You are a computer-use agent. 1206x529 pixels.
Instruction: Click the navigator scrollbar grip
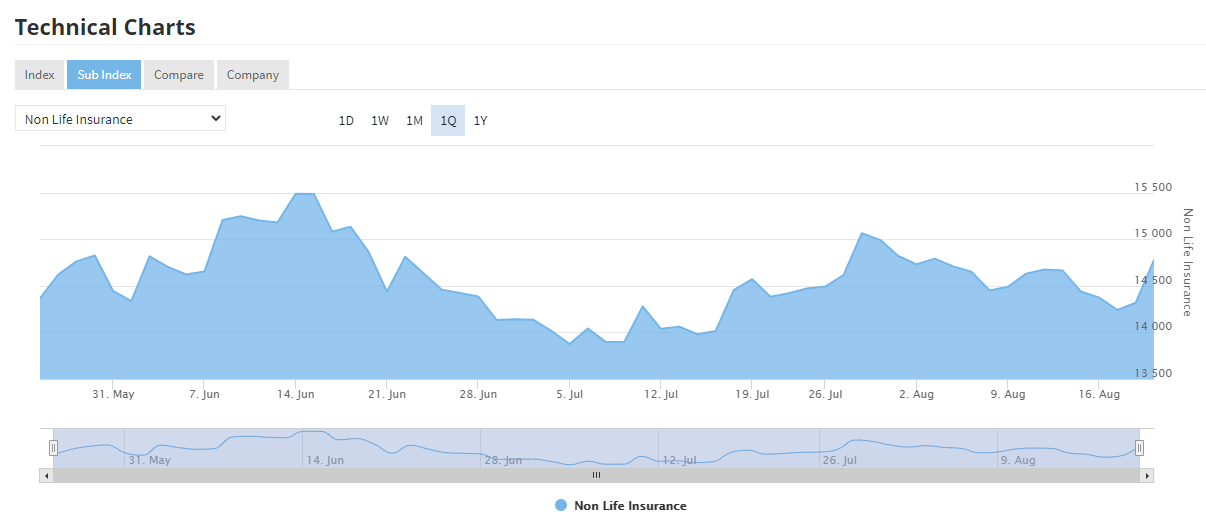pos(596,476)
